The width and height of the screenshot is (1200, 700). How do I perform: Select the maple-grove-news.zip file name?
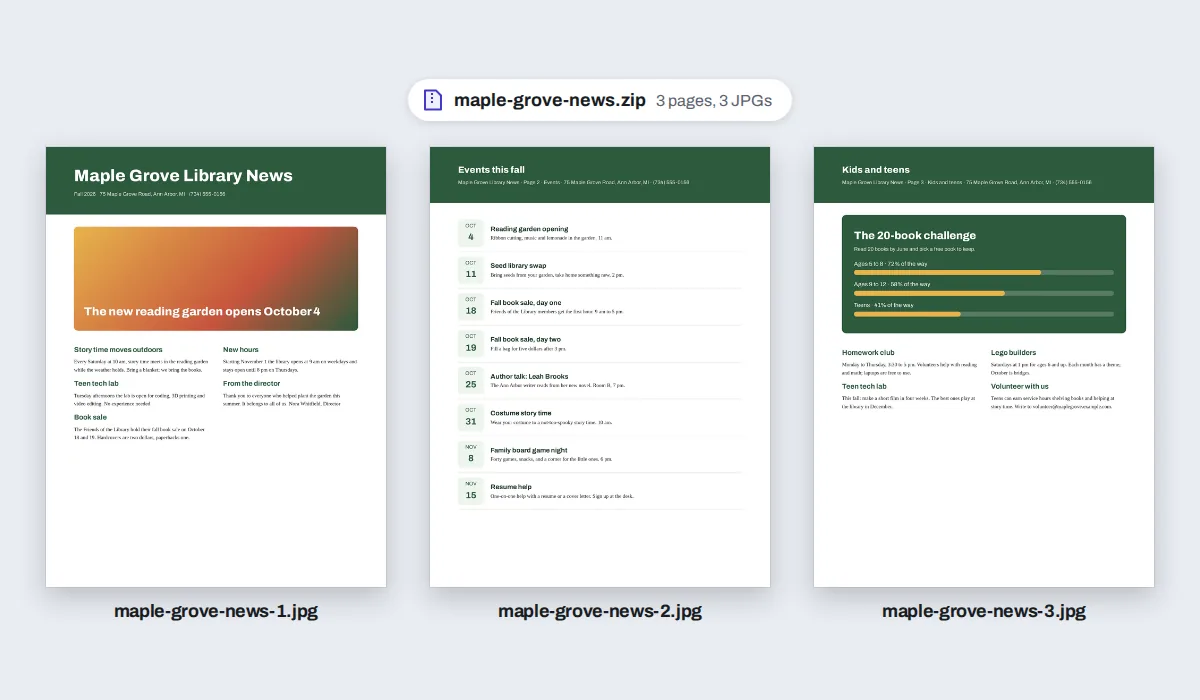(x=550, y=100)
